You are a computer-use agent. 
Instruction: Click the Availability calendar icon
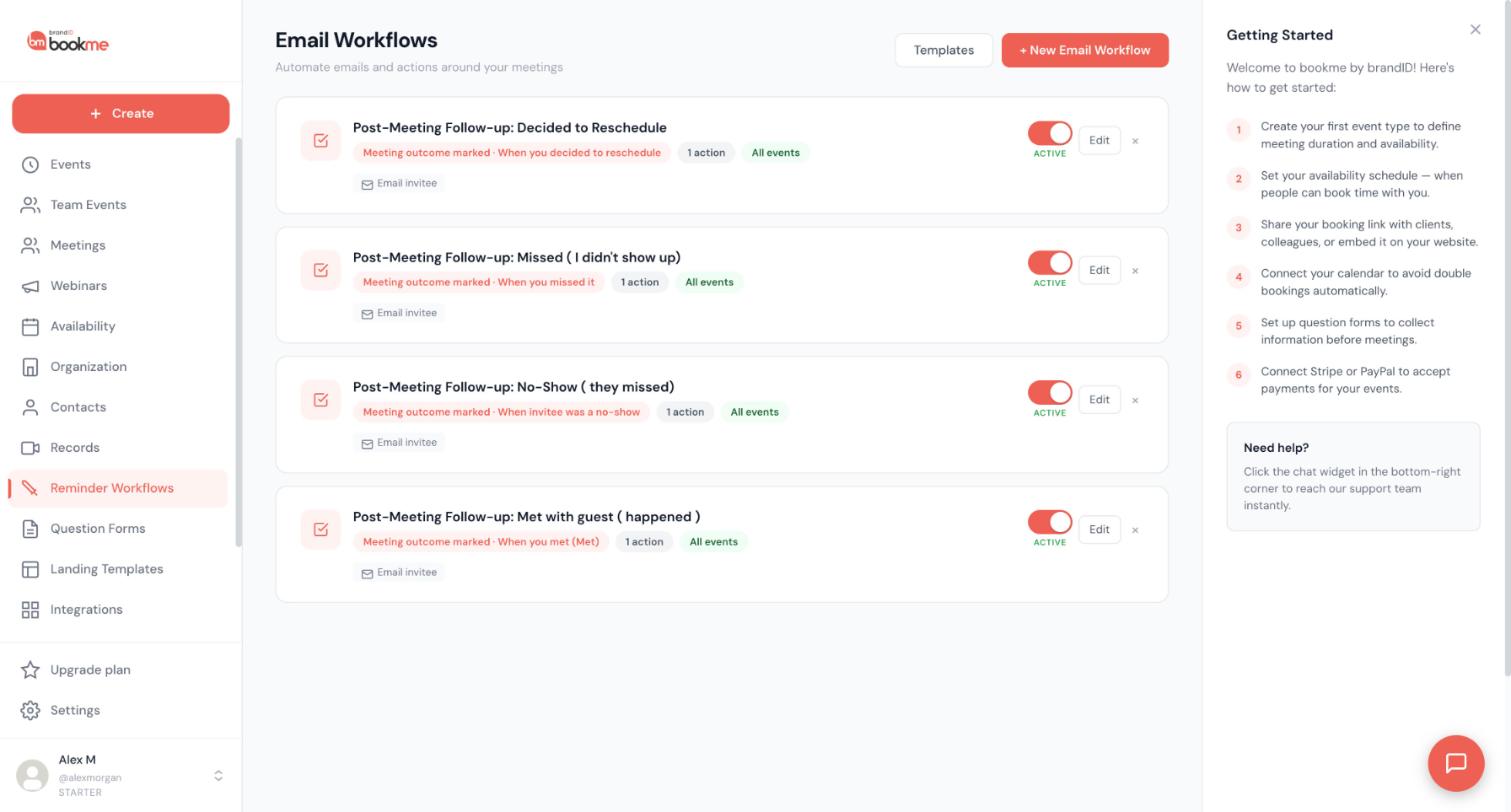[30, 326]
